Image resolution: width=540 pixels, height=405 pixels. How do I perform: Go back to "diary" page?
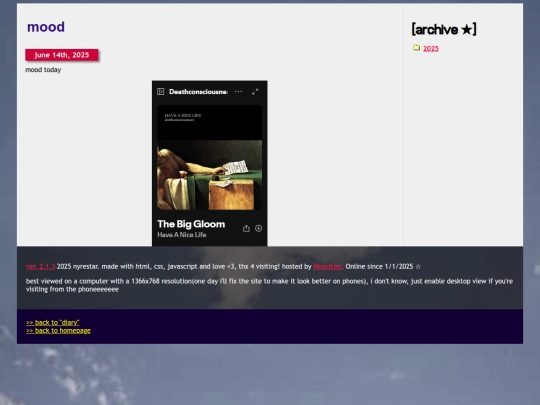tap(53, 323)
